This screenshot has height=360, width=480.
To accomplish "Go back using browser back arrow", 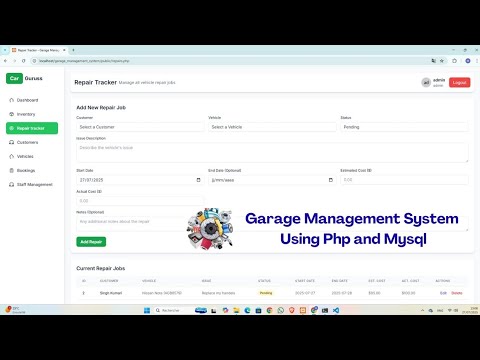I will [5, 61].
